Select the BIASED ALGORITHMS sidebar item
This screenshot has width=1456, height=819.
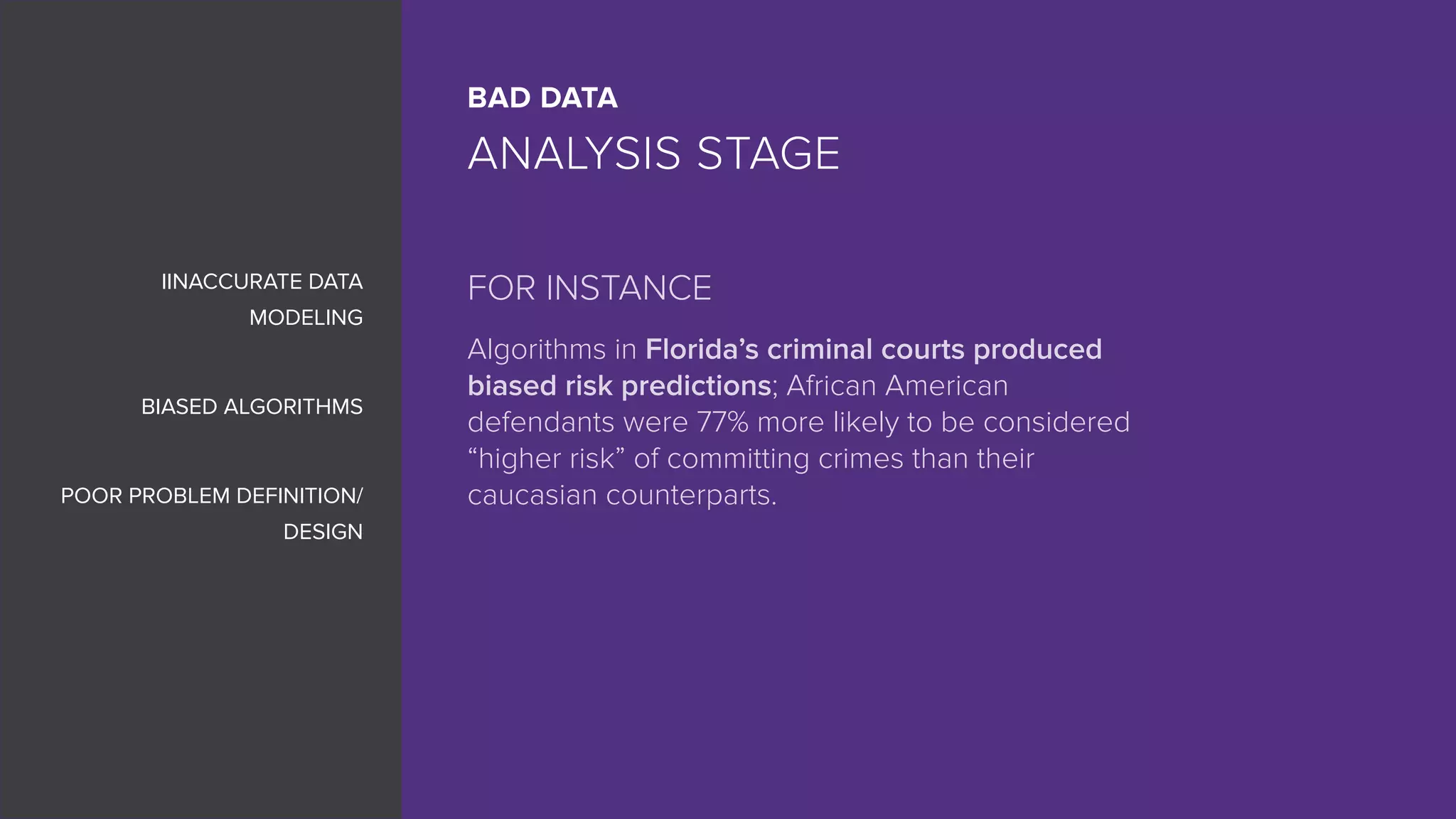tap(252, 407)
